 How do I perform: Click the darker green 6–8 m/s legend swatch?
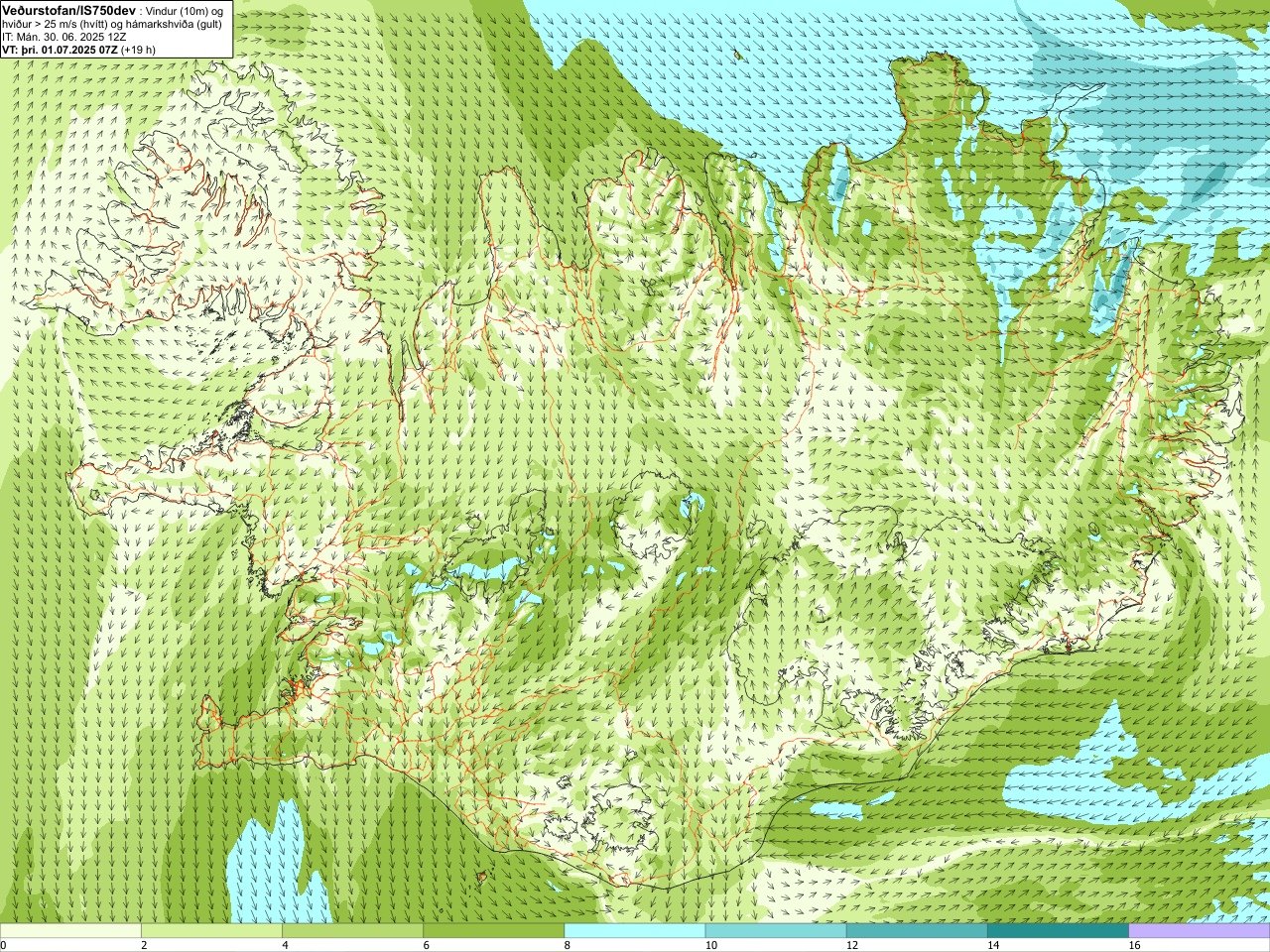pyautogui.click(x=494, y=931)
